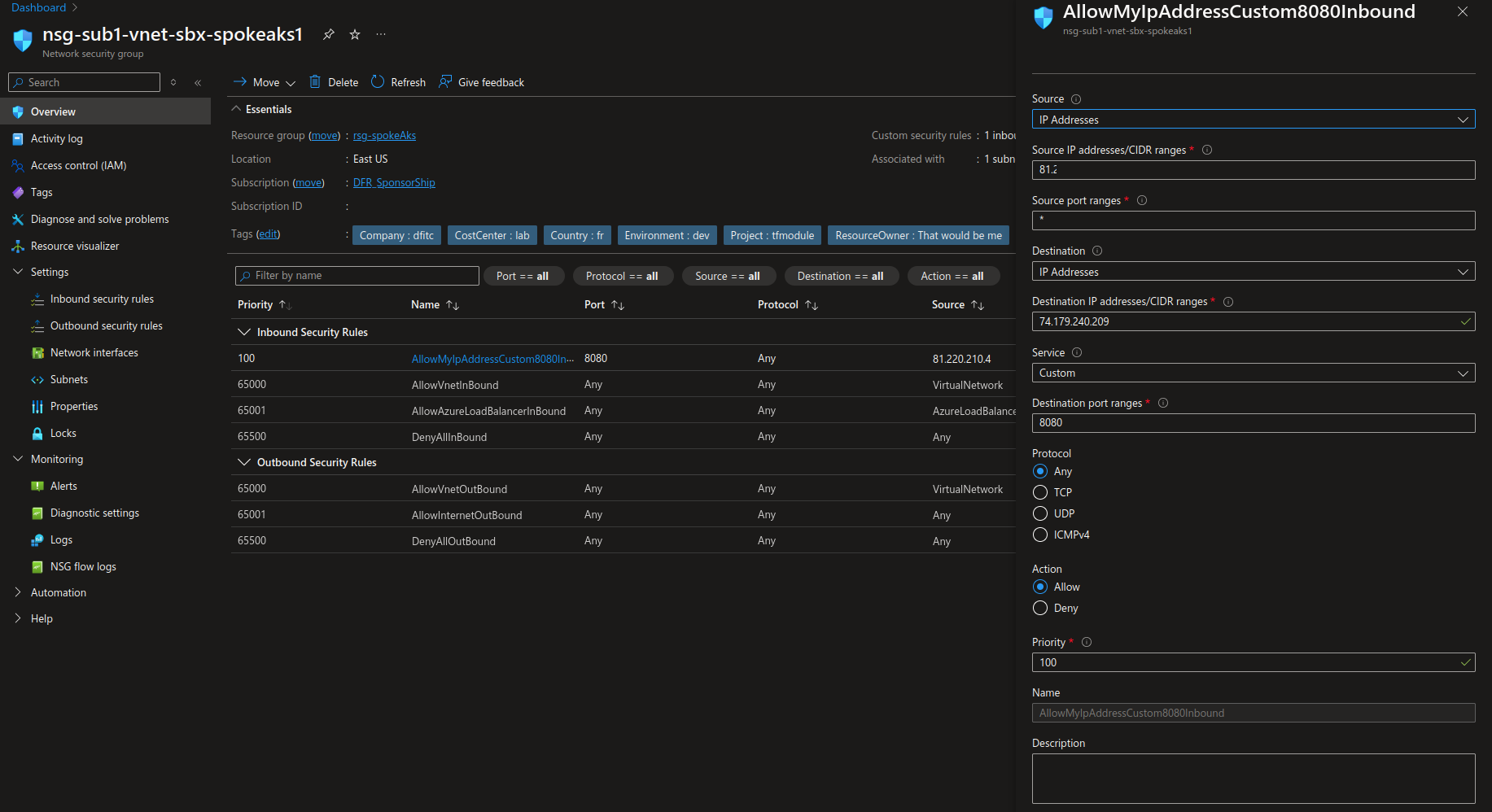The image size is (1492, 812).
Task: Click the Delete trash icon
Action: pyautogui.click(x=315, y=81)
